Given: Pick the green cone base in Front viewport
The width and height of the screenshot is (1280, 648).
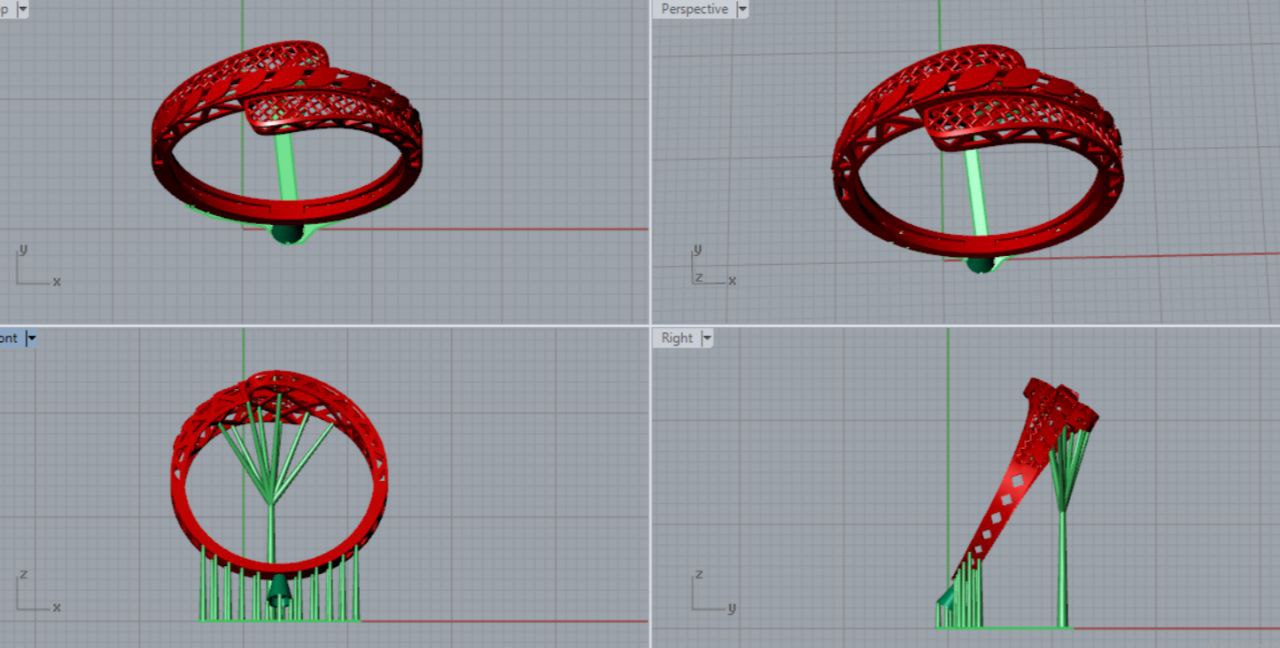Looking at the screenshot, I should [x=279, y=590].
